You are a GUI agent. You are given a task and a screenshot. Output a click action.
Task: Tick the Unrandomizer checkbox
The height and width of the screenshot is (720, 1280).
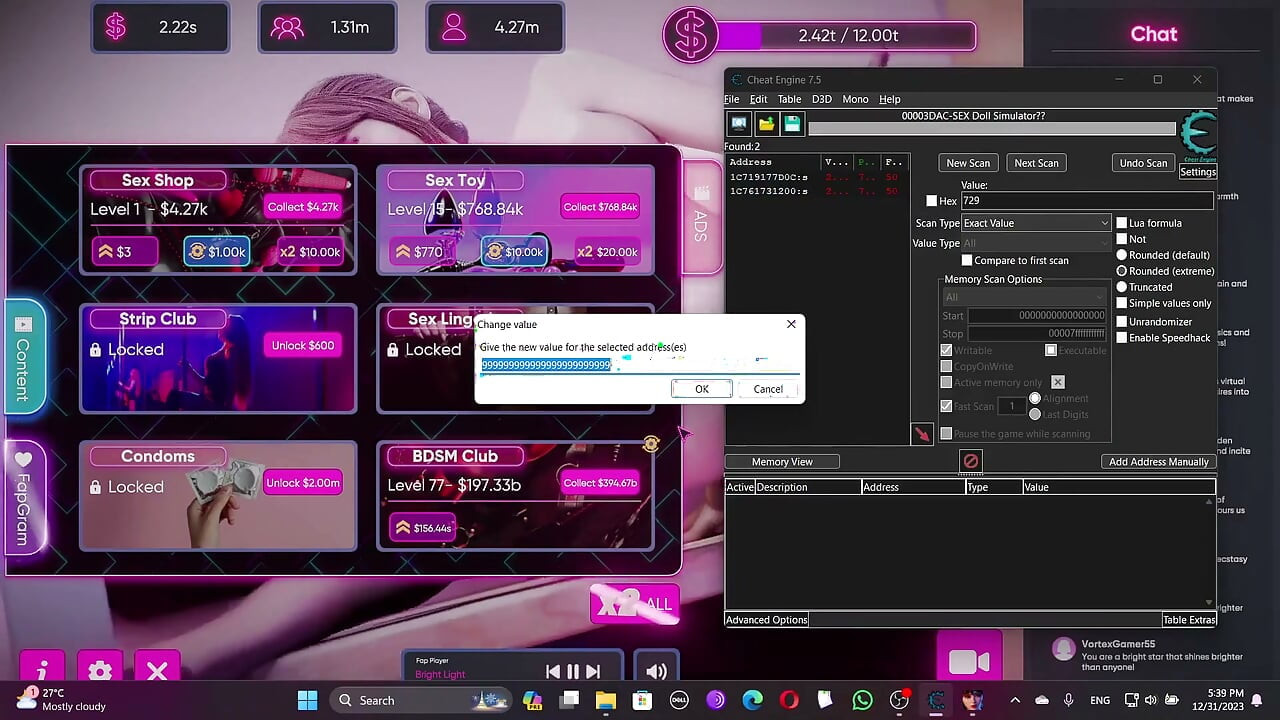[1122, 322]
